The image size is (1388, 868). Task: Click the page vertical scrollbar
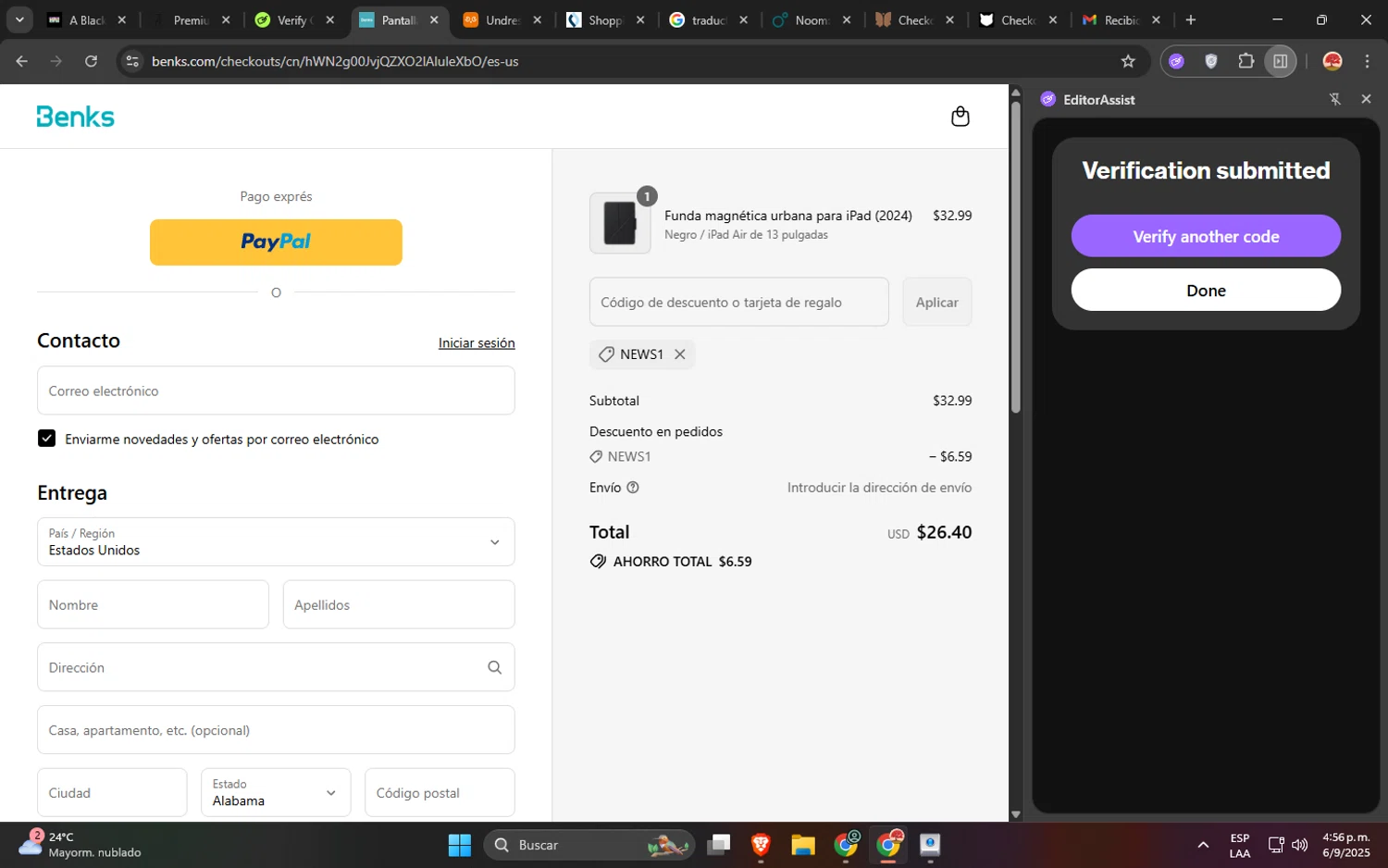1016,257
